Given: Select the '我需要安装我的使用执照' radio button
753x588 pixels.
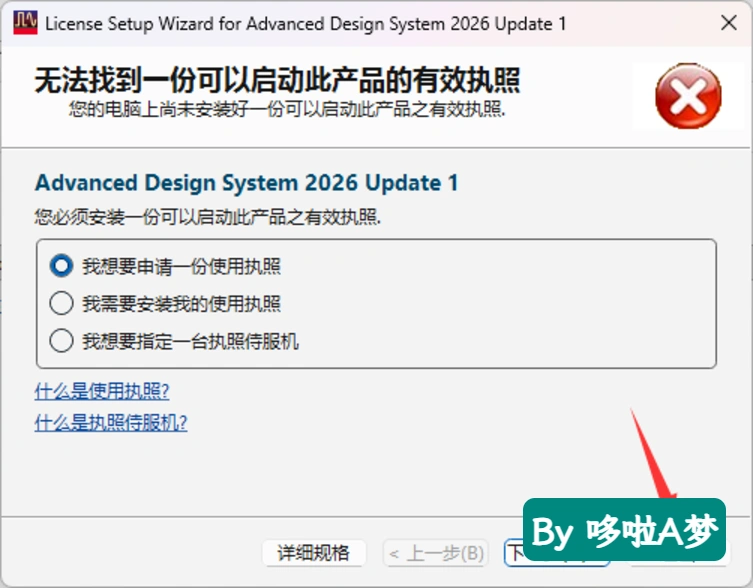Looking at the screenshot, I should [x=61, y=303].
